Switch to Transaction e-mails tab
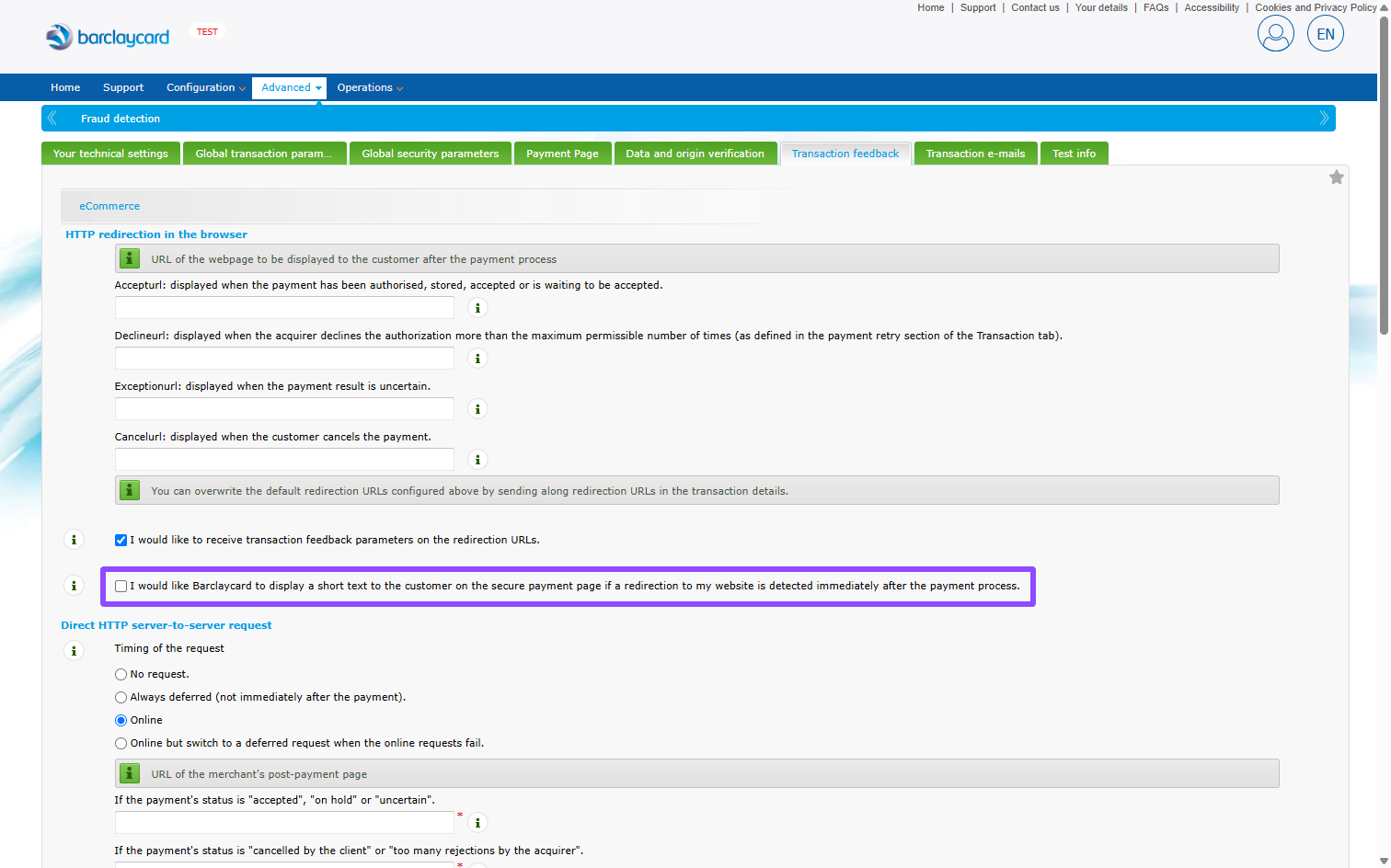Screen dimensions: 1391x868 tap(975, 154)
